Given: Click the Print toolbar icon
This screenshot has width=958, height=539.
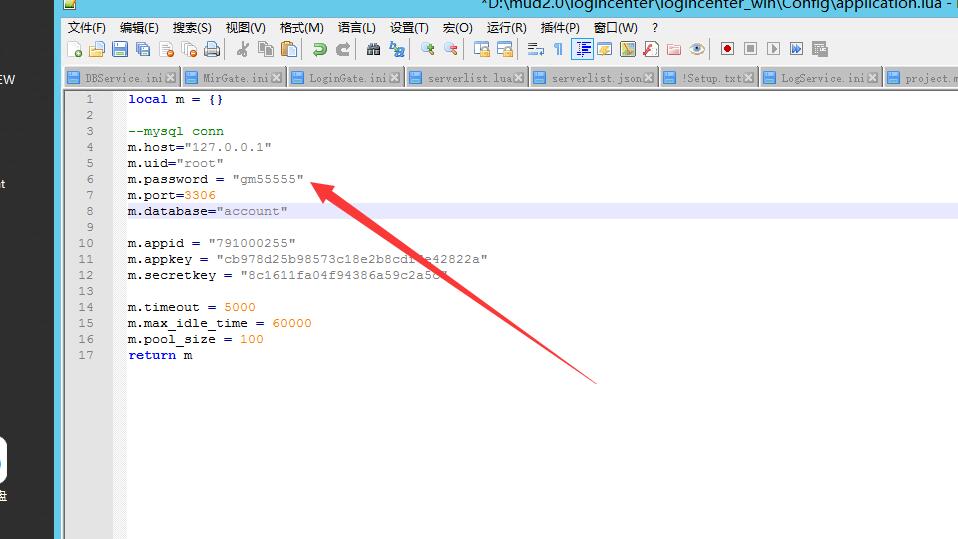Looking at the screenshot, I should pos(212,49).
